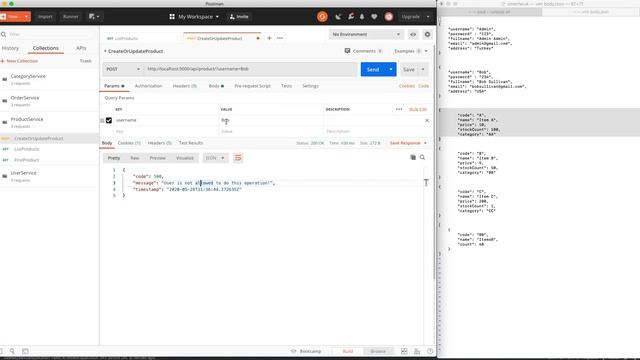Open the Postman console icon

[x=25, y=351]
